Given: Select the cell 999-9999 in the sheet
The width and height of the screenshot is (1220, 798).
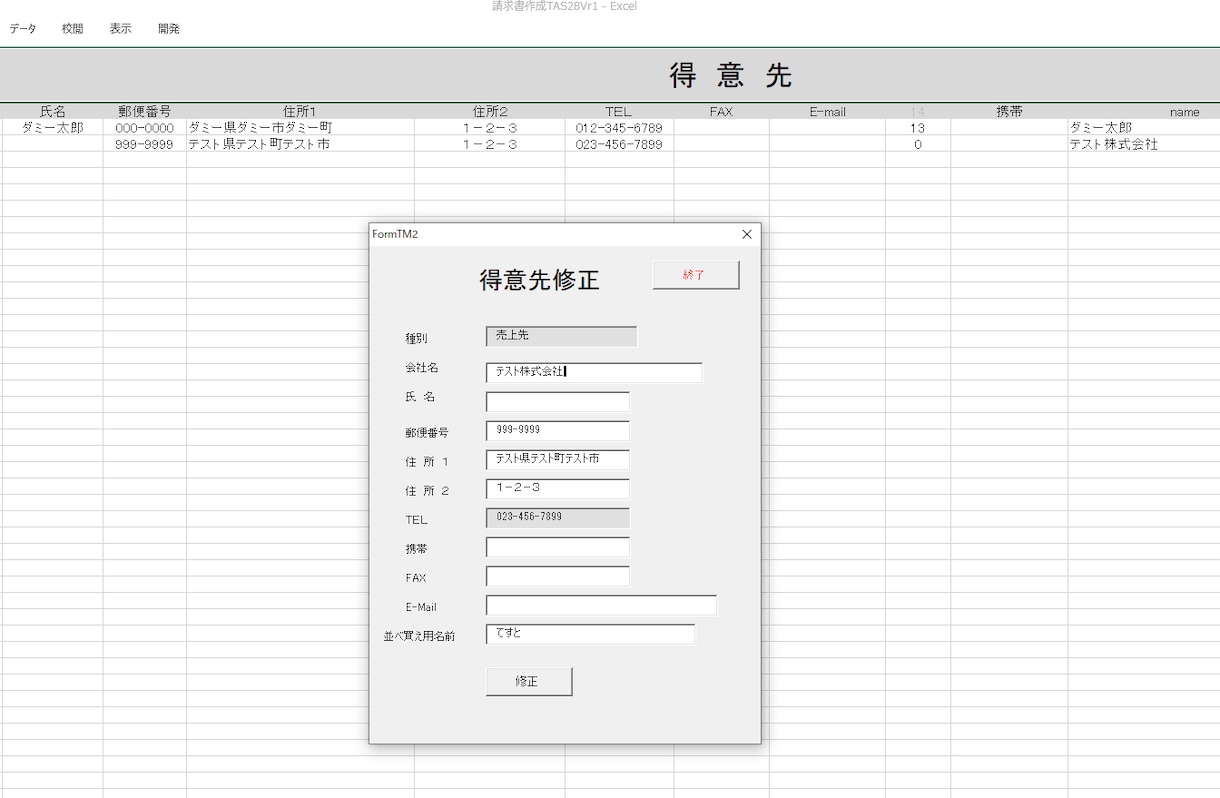Looking at the screenshot, I should click(x=144, y=144).
